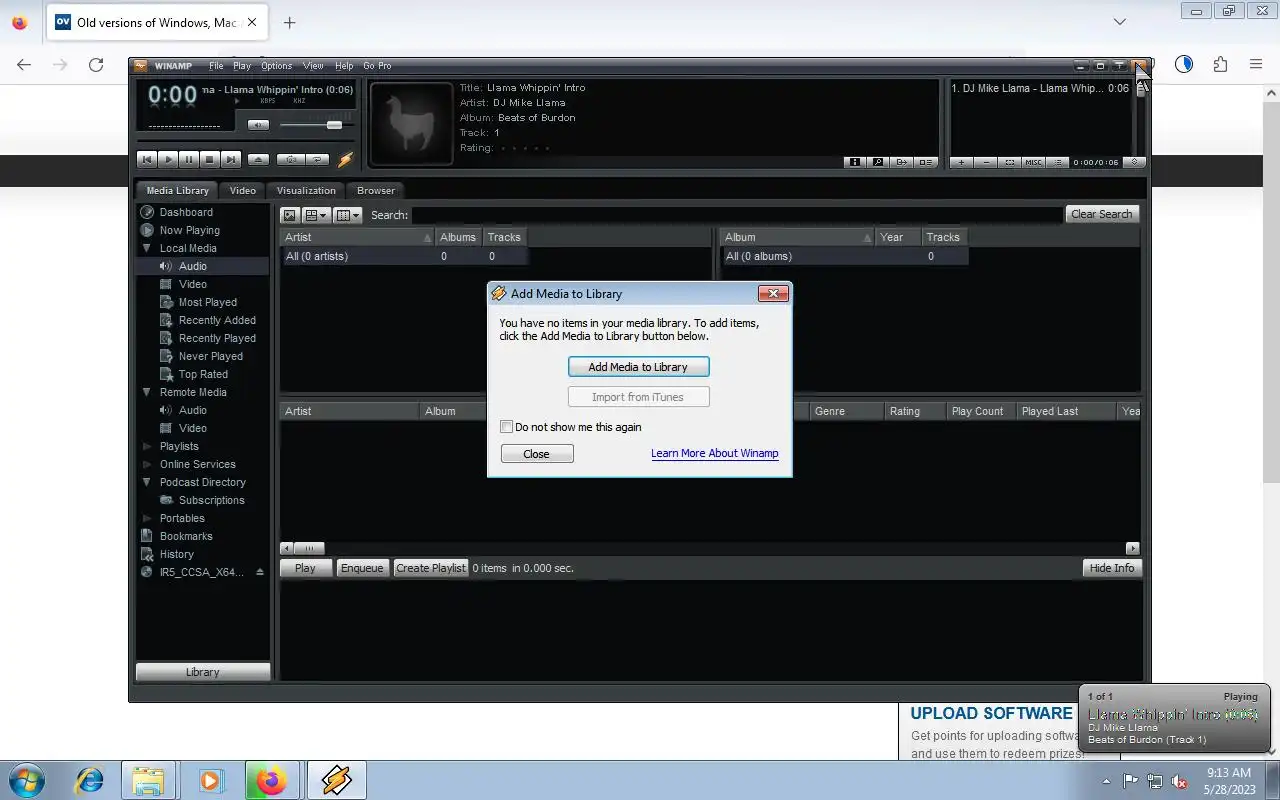Click the Hide Info button
The width and height of the screenshot is (1280, 800).
1112,568
